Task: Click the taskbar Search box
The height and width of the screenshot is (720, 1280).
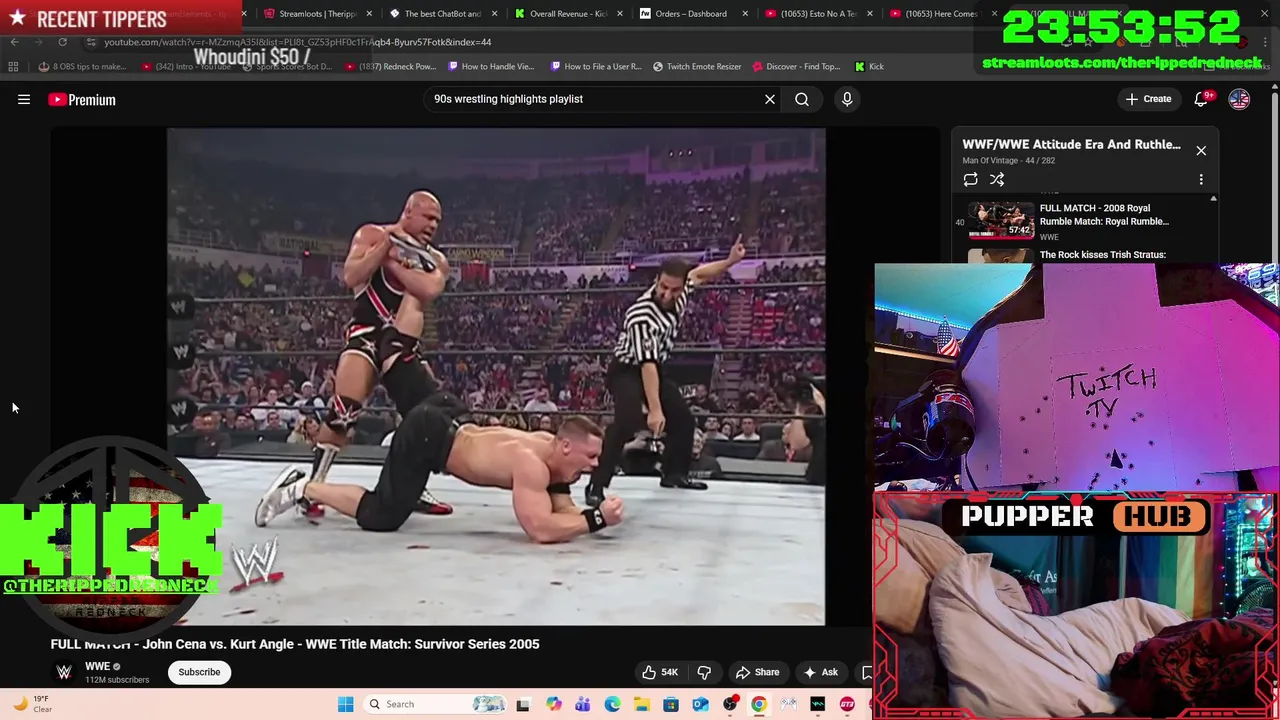Action: 436,704
